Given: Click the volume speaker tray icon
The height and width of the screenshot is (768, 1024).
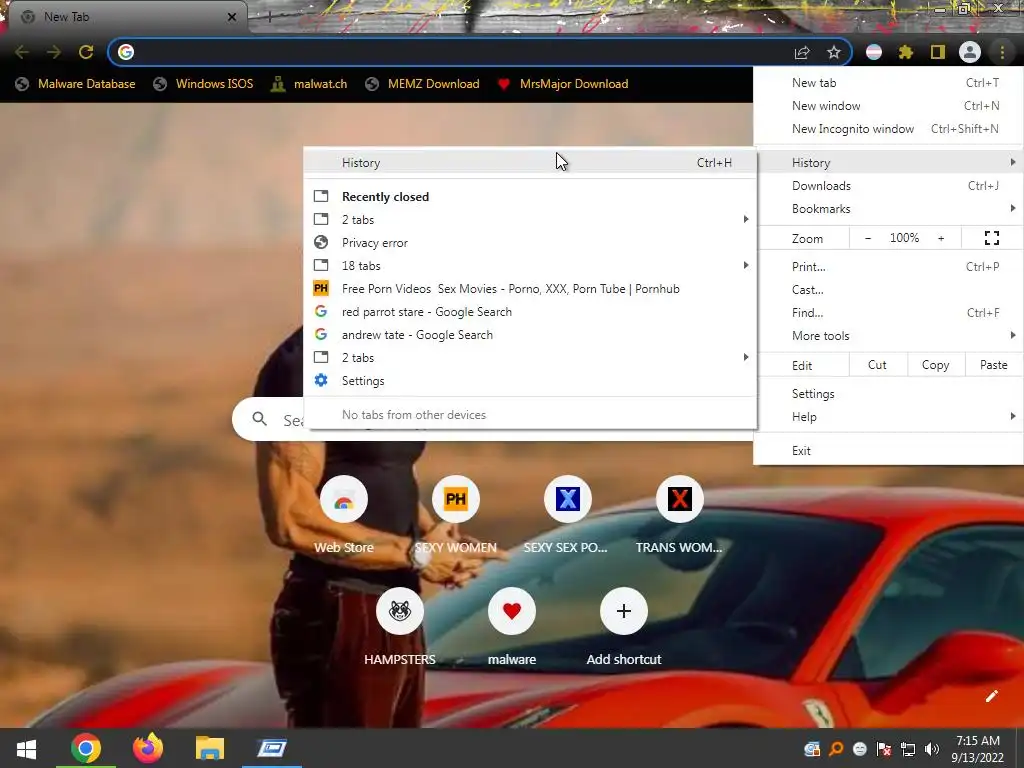Looking at the screenshot, I should click(x=932, y=749).
